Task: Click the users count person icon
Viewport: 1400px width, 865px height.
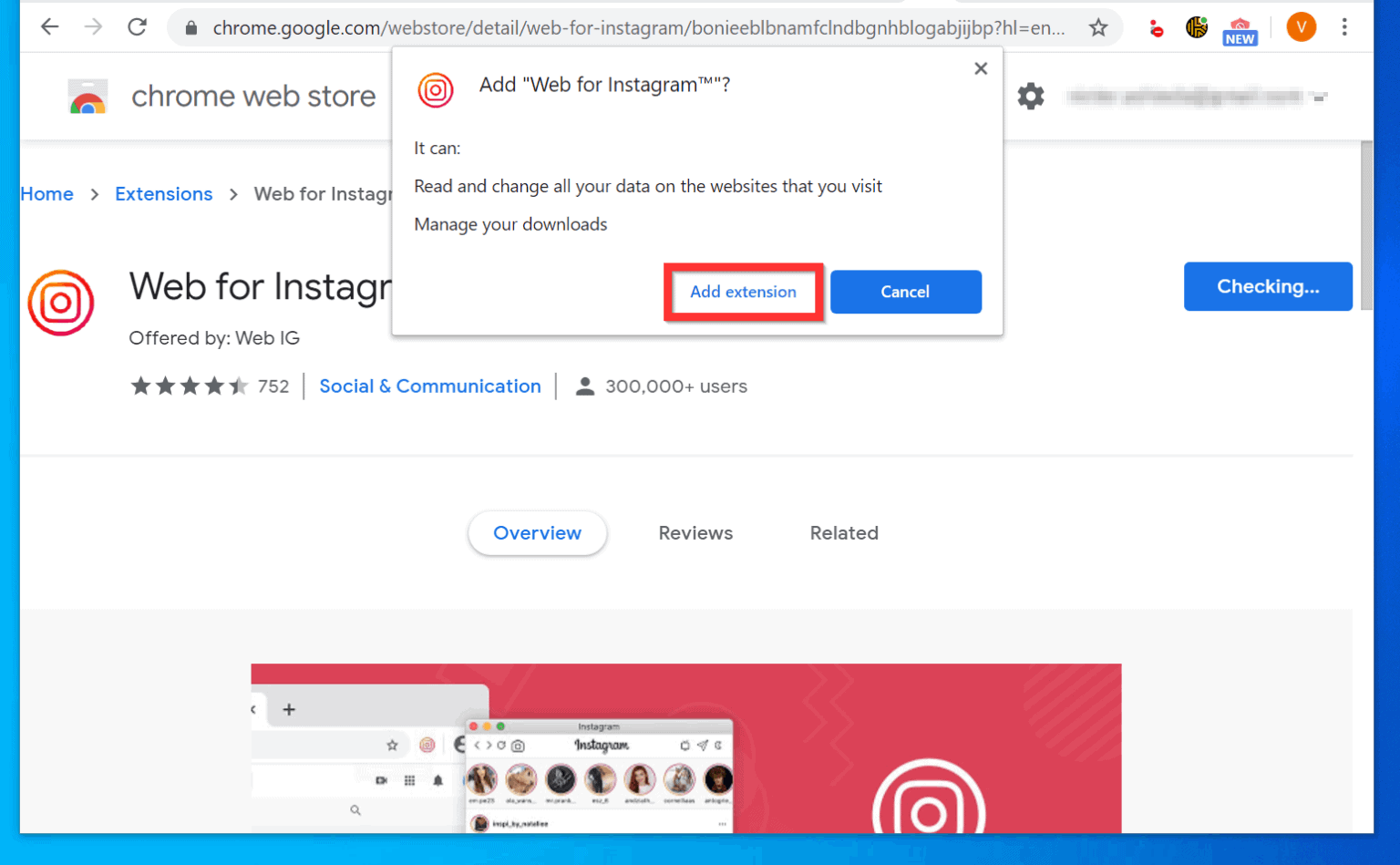Action: tap(584, 386)
